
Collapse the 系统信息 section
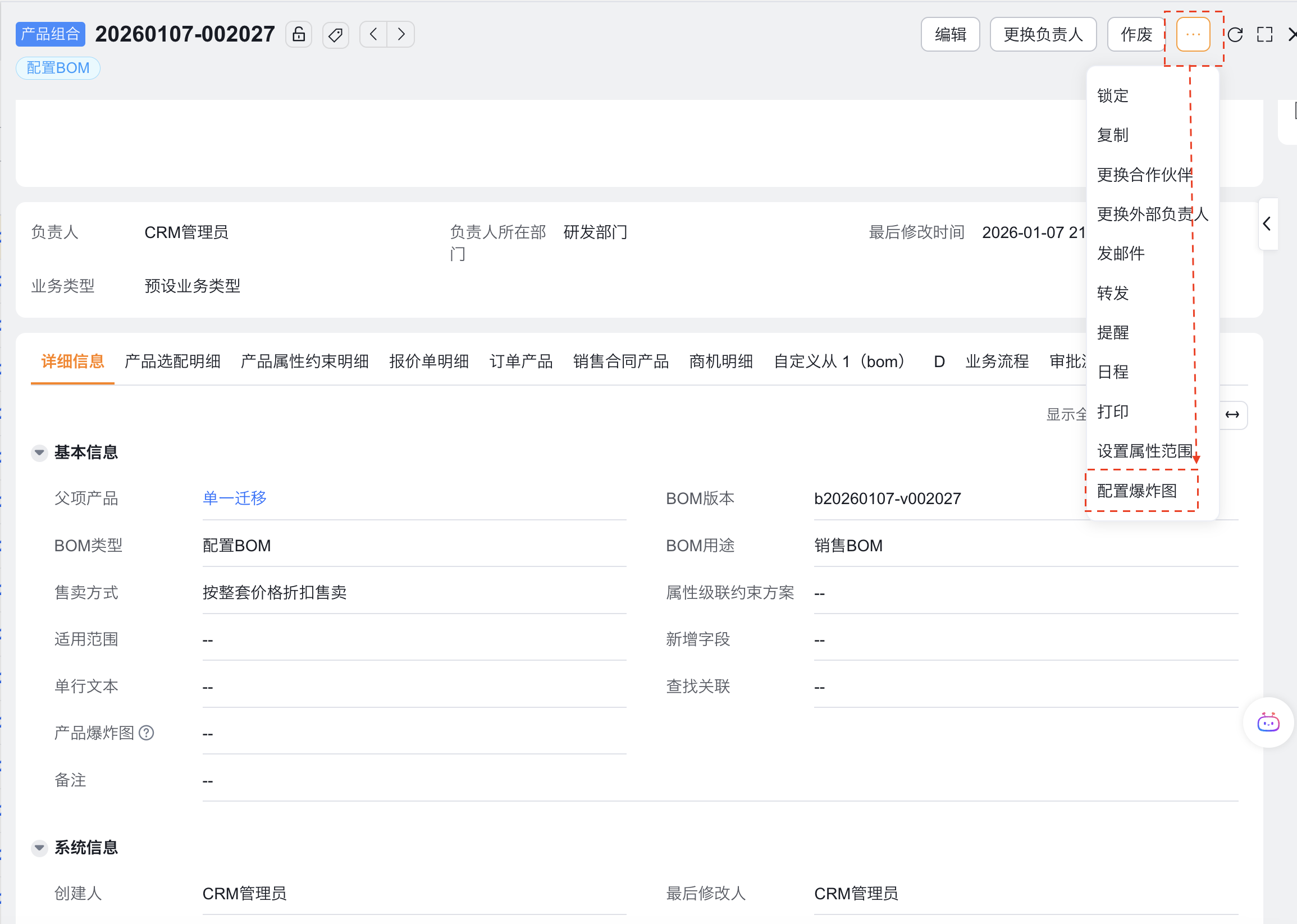[39, 848]
